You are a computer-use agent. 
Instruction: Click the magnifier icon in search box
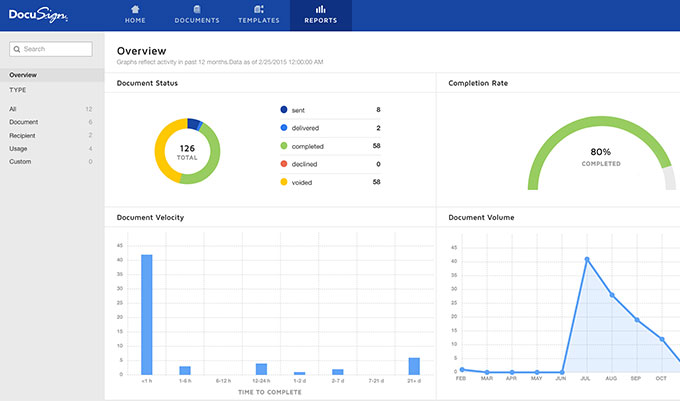17,49
